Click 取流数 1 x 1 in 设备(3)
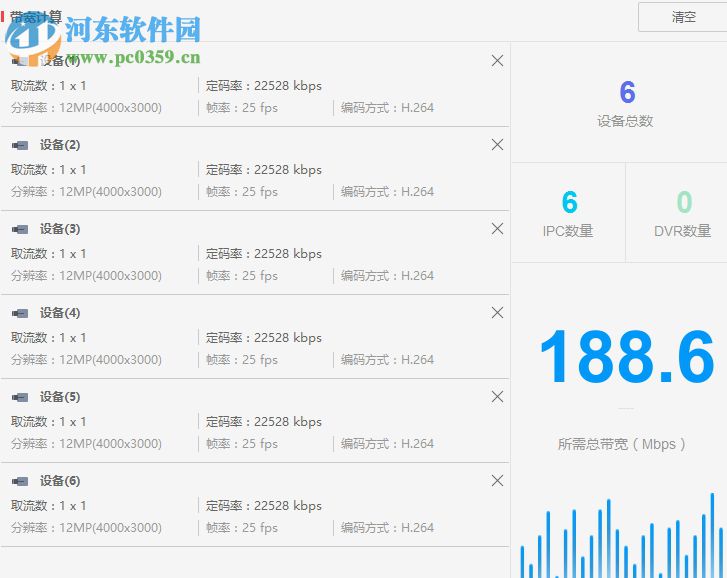The width and height of the screenshot is (727, 578). [49, 254]
